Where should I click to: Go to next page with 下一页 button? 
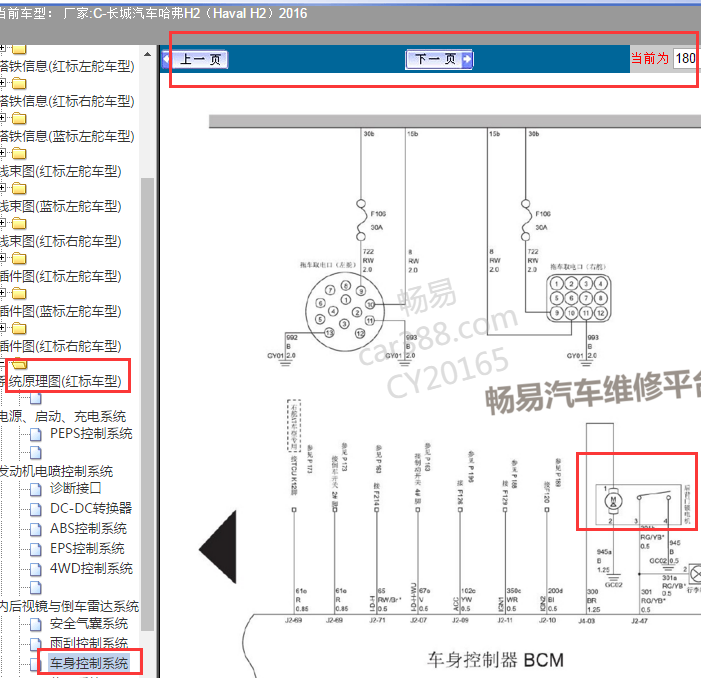tap(439, 59)
